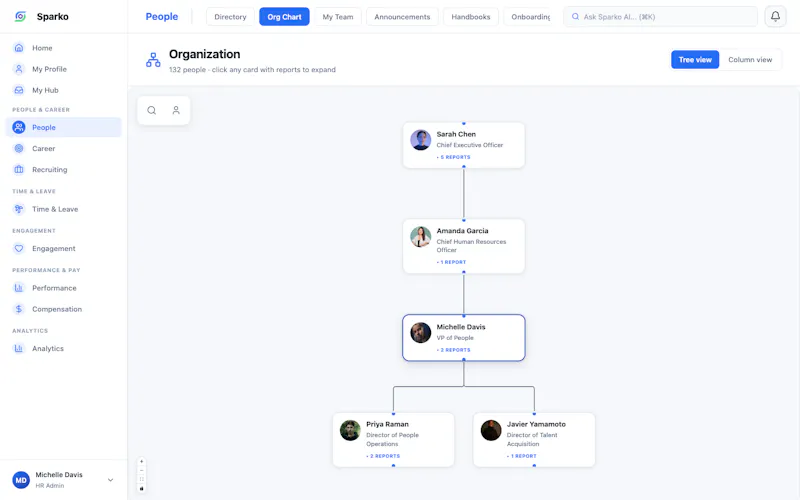This screenshot has height=500, width=800.
Task: Open the Directory tab
Action: coord(230,17)
